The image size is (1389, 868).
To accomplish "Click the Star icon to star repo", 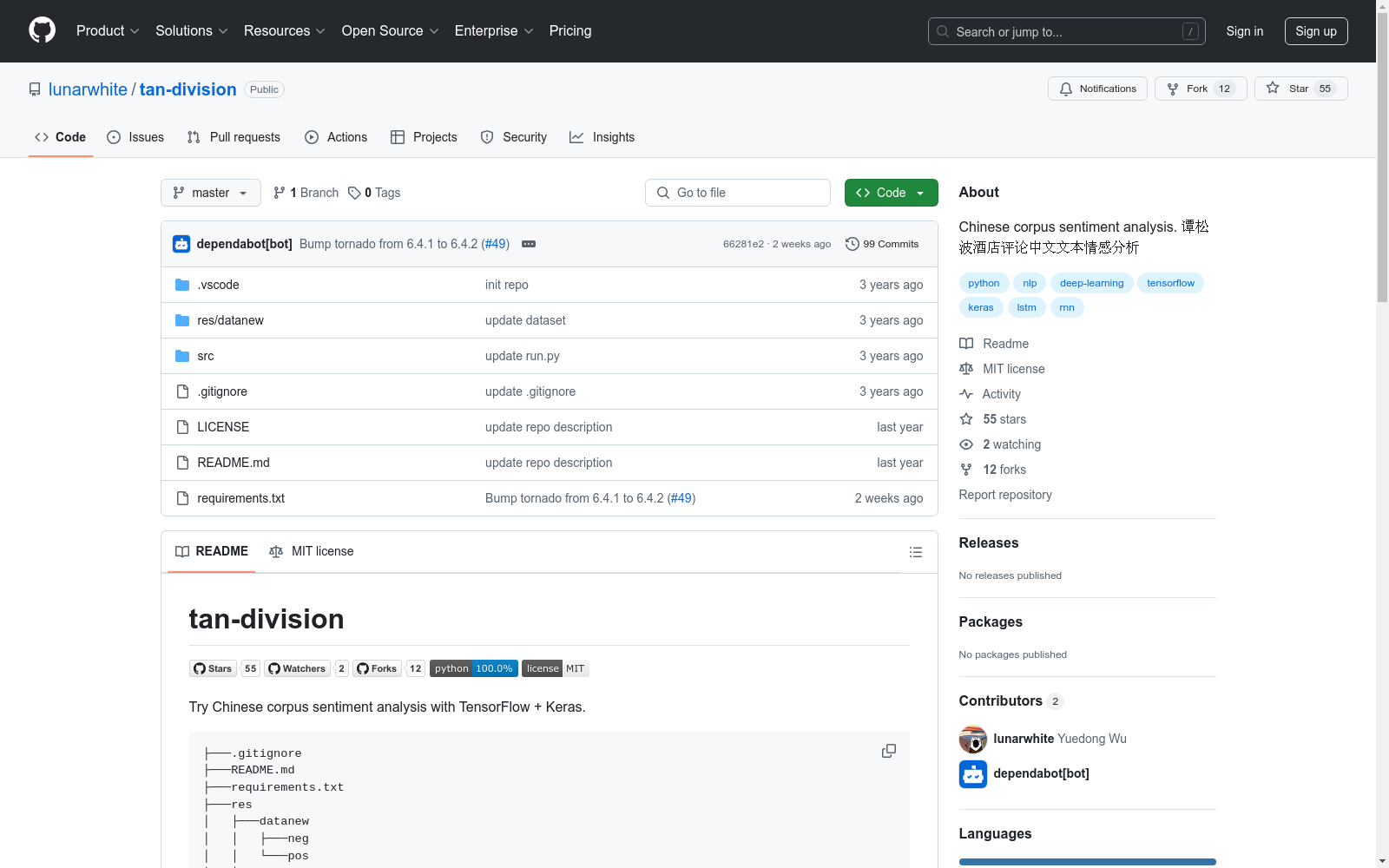I will tap(1273, 88).
